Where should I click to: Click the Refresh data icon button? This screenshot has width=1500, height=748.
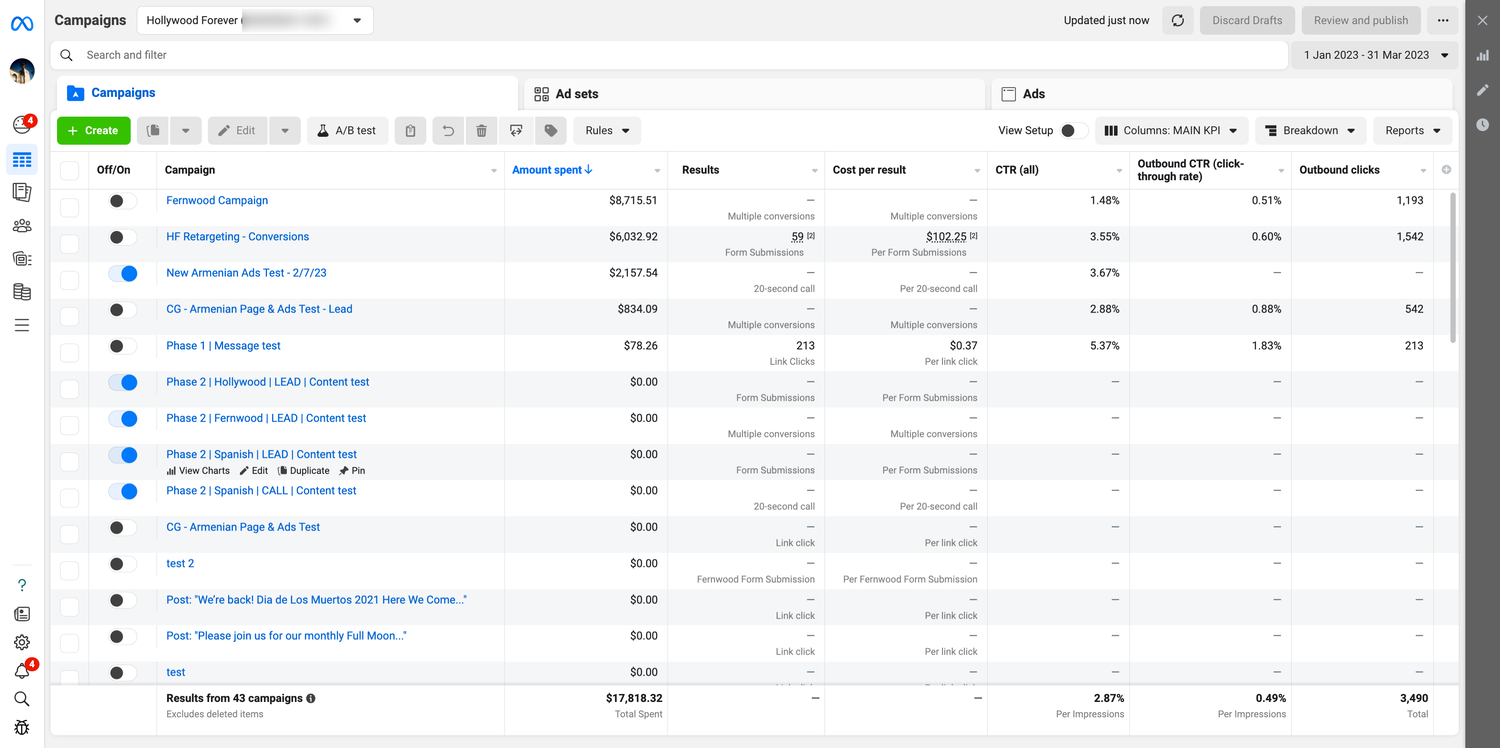(1178, 20)
